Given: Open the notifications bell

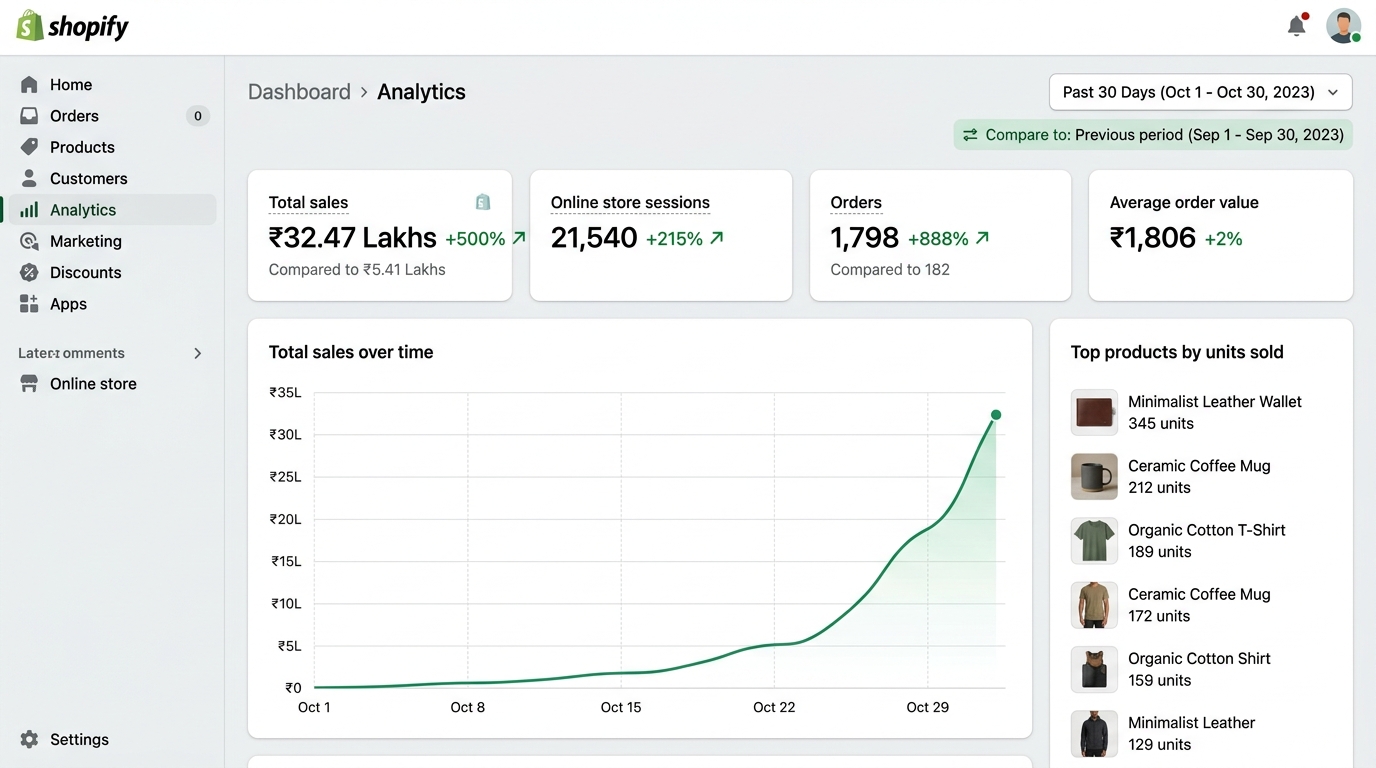Looking at the screenshot, I should click(1297, 26).
